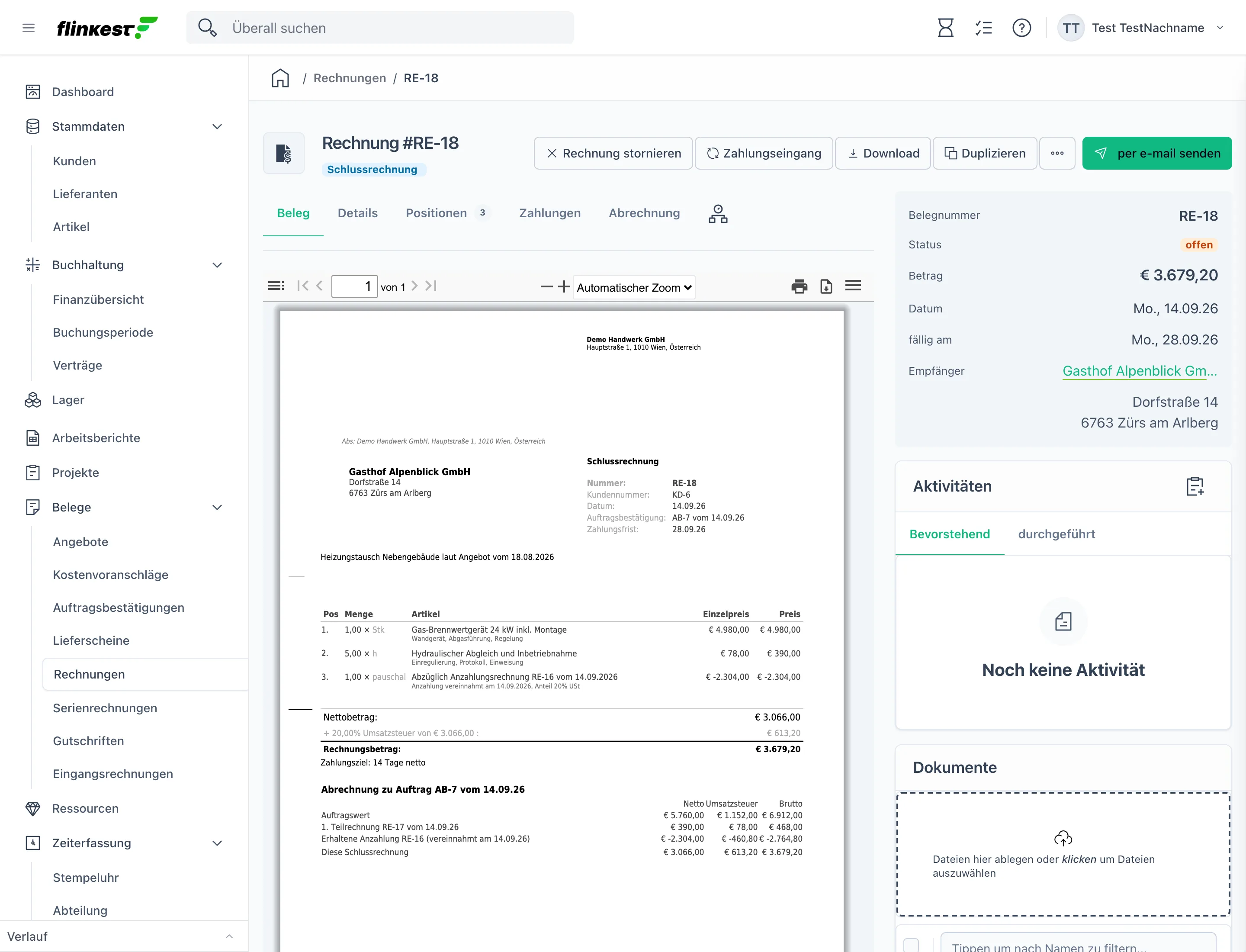Click the TT user avatar
The height and width of the screenshot is (952, 1246).
point(1071,28)
